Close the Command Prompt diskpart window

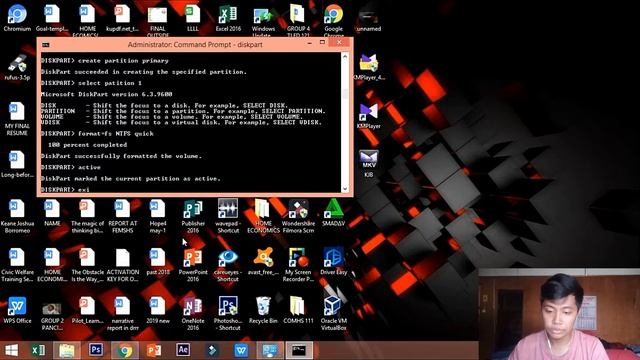pos(340,43)
